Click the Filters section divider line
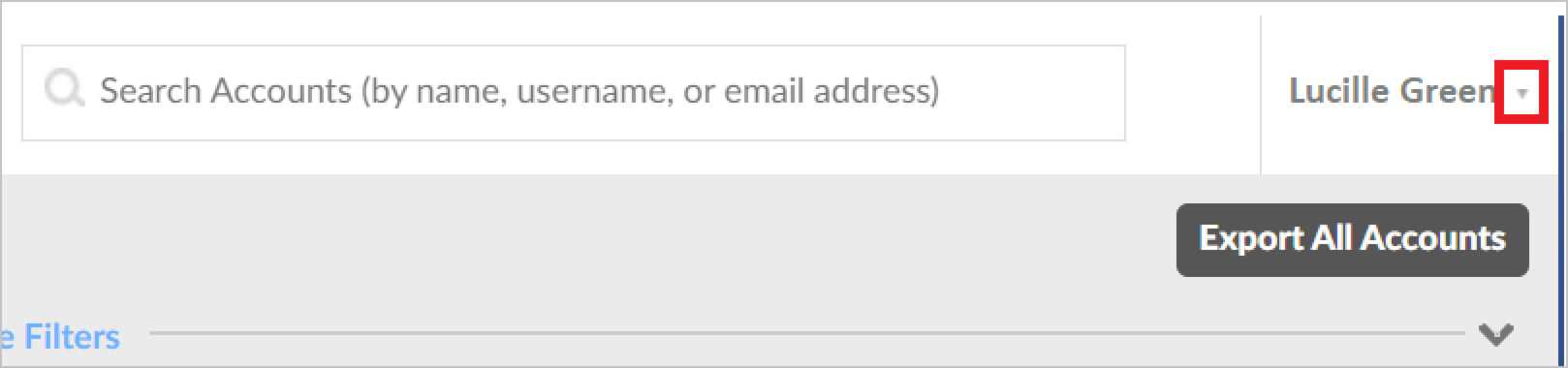This screenshot has width=1568, height=368. click(x=806, y=333)
